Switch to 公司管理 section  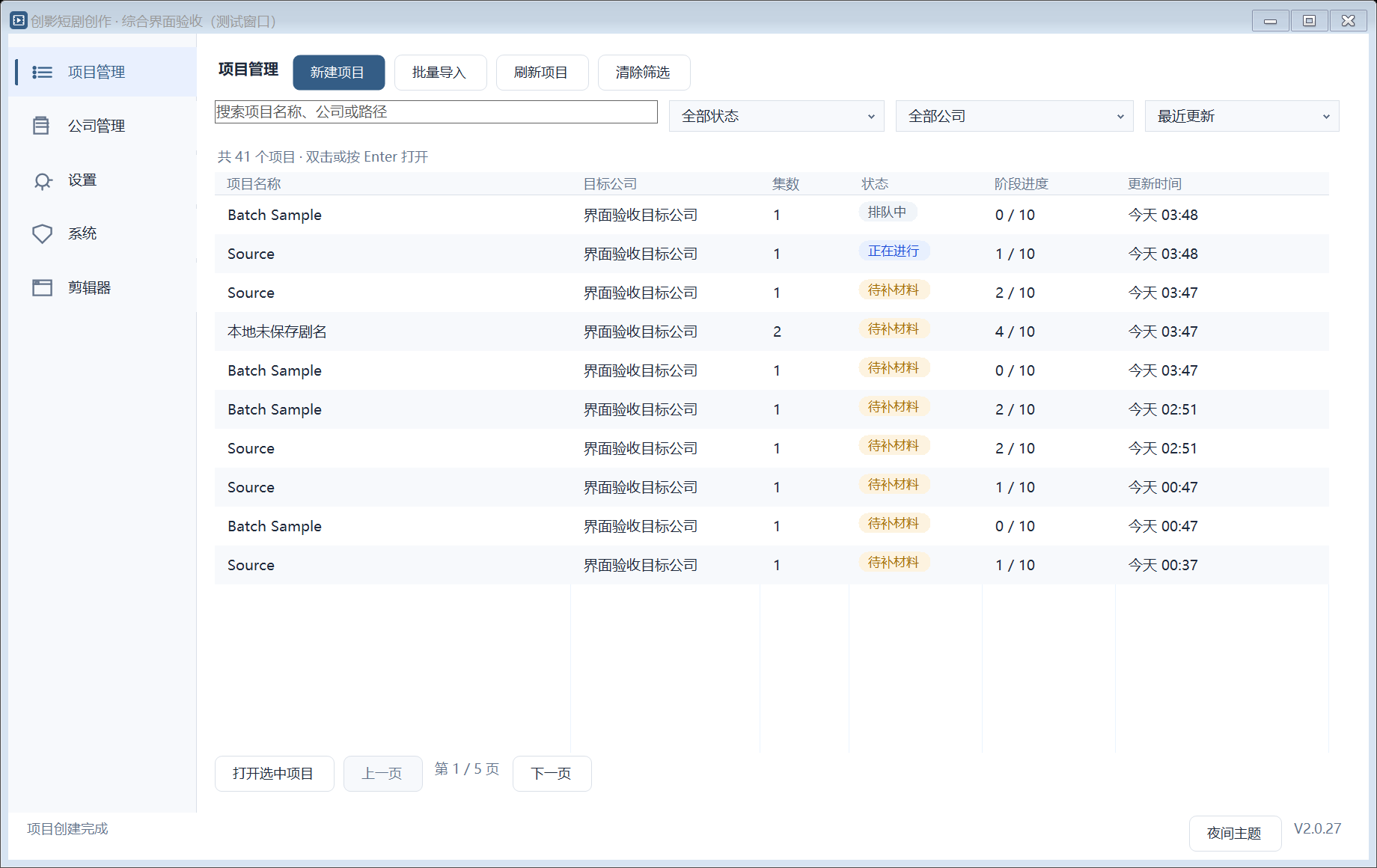click(103, 126)
